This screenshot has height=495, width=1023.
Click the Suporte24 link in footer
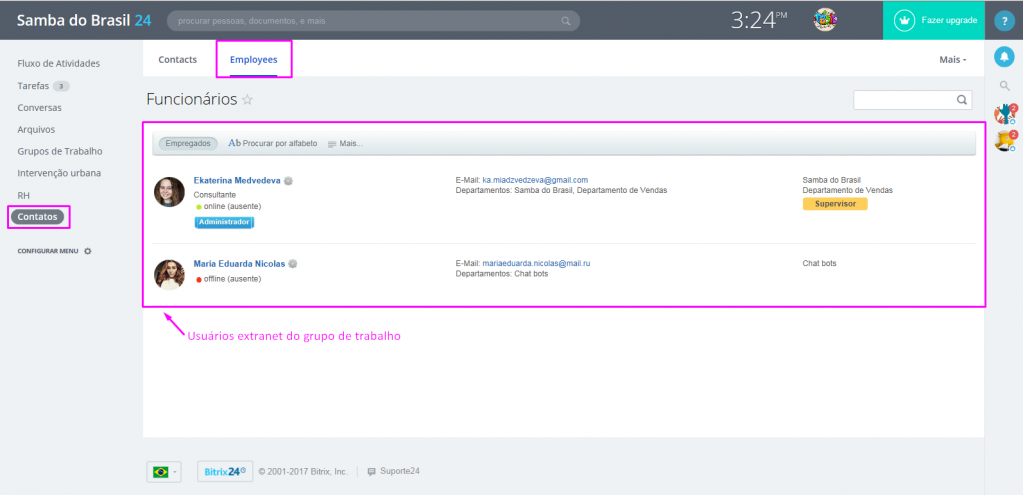tap(399, 472)
